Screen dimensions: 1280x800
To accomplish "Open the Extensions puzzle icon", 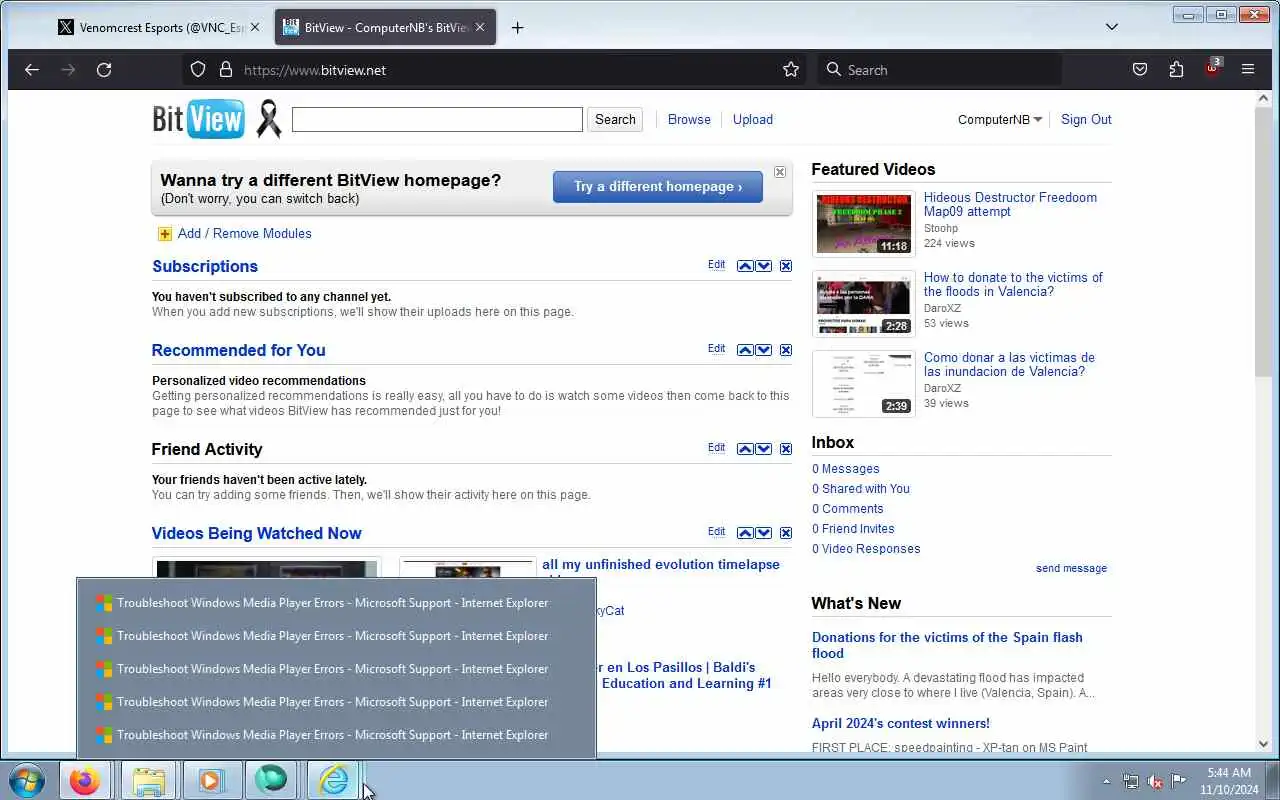I will click(1176, 70).
